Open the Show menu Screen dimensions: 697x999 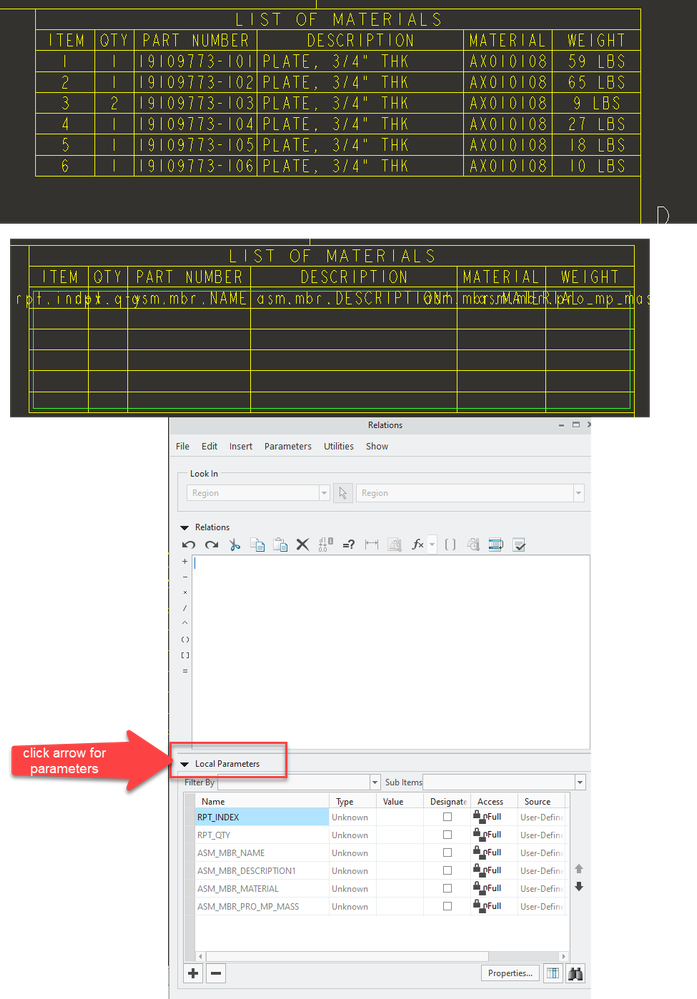click(x=377, y=446)
